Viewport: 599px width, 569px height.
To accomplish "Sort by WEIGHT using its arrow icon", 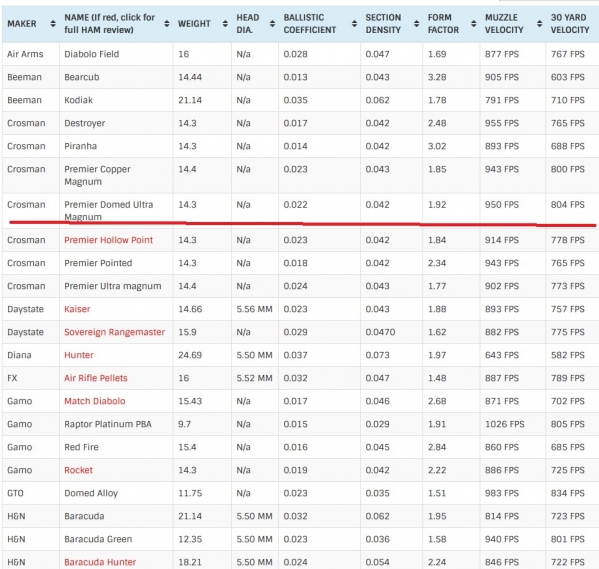I will [225, 24].
